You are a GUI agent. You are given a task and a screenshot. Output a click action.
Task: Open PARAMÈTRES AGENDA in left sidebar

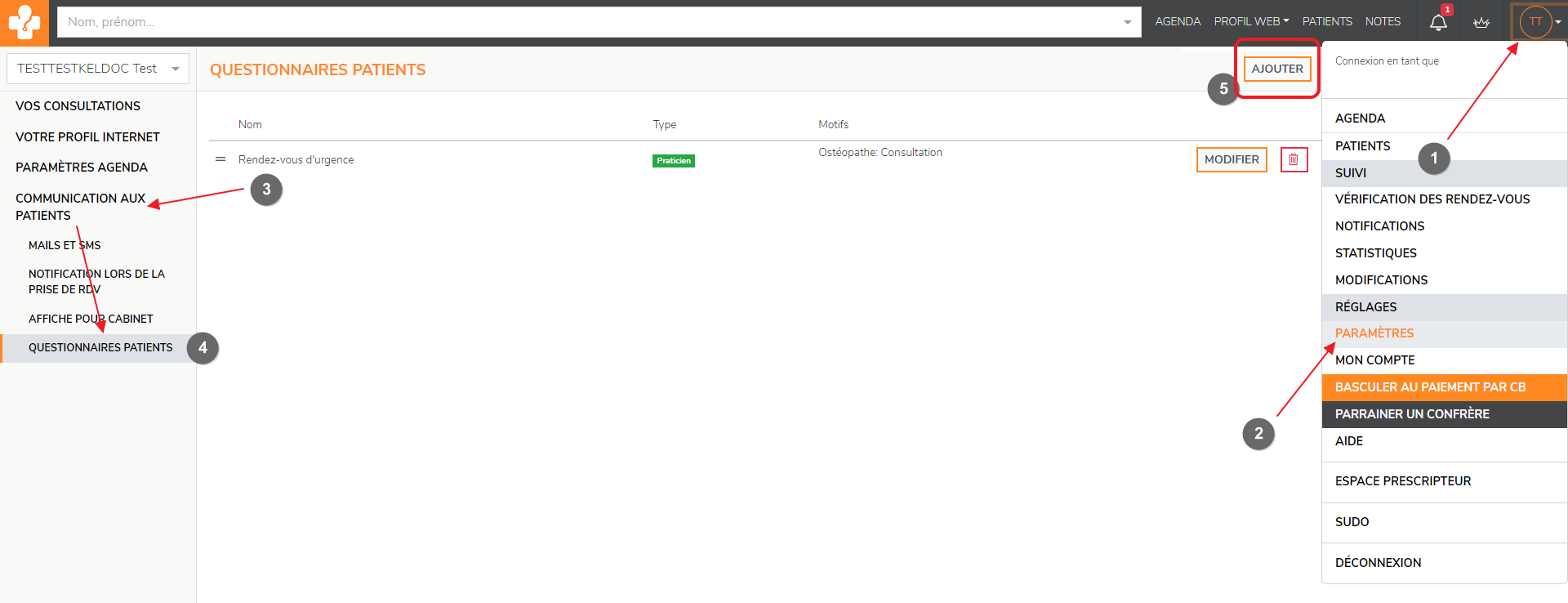82,167
